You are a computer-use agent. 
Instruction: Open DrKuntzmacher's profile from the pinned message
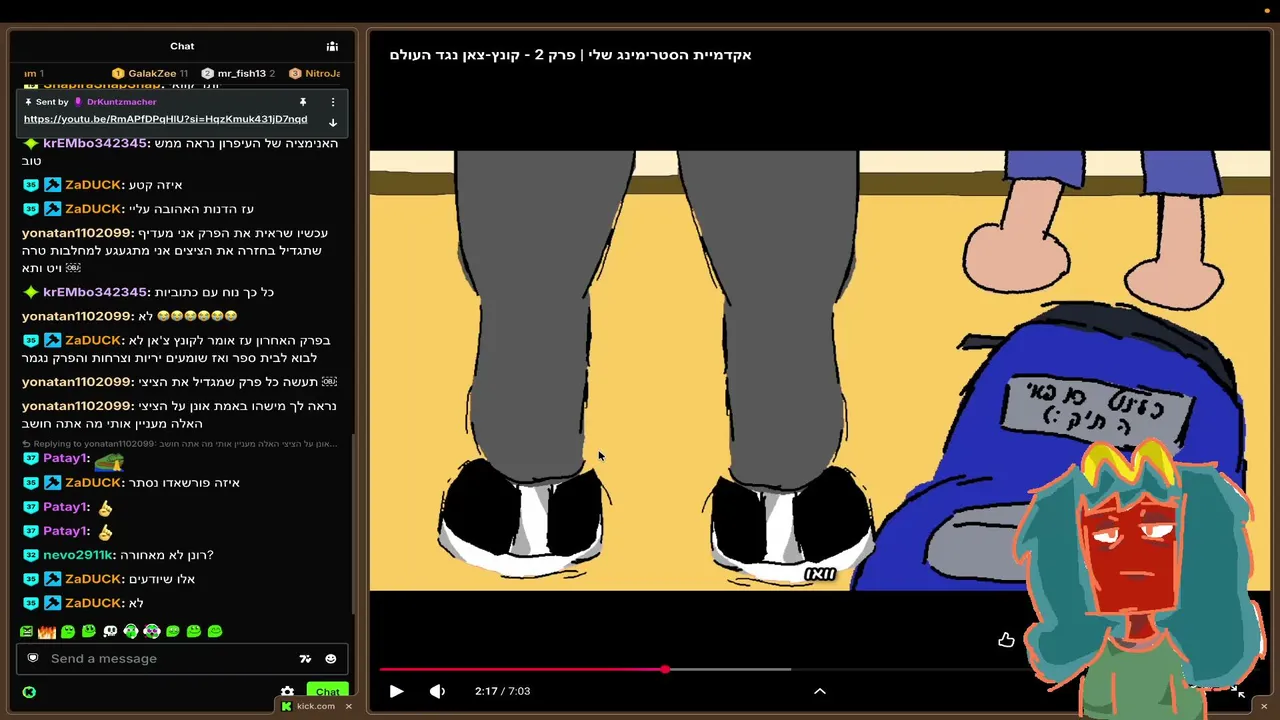(121, 102)
